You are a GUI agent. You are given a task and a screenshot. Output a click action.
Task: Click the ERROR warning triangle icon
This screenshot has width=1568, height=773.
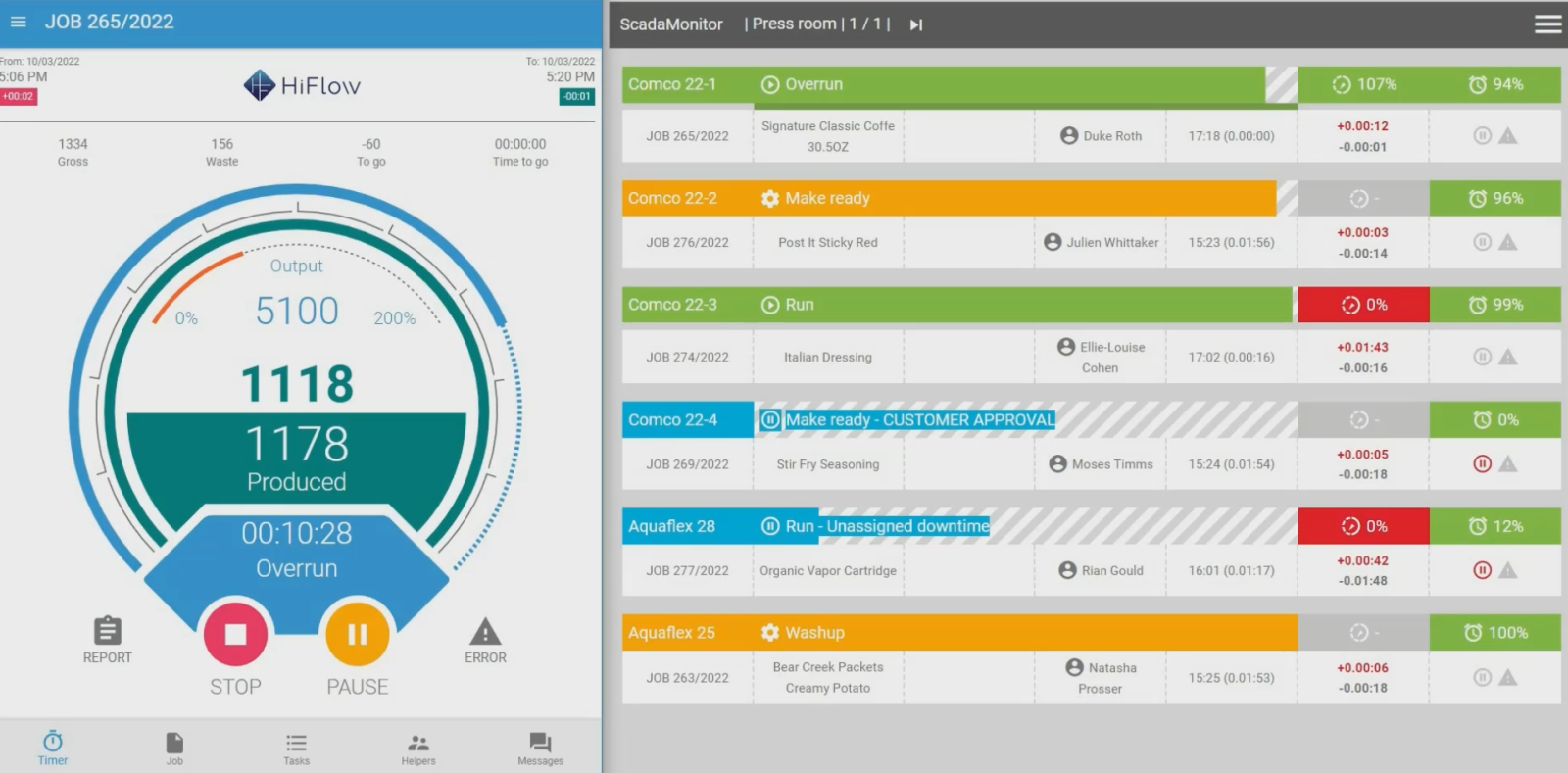click(x=485, y=632)
